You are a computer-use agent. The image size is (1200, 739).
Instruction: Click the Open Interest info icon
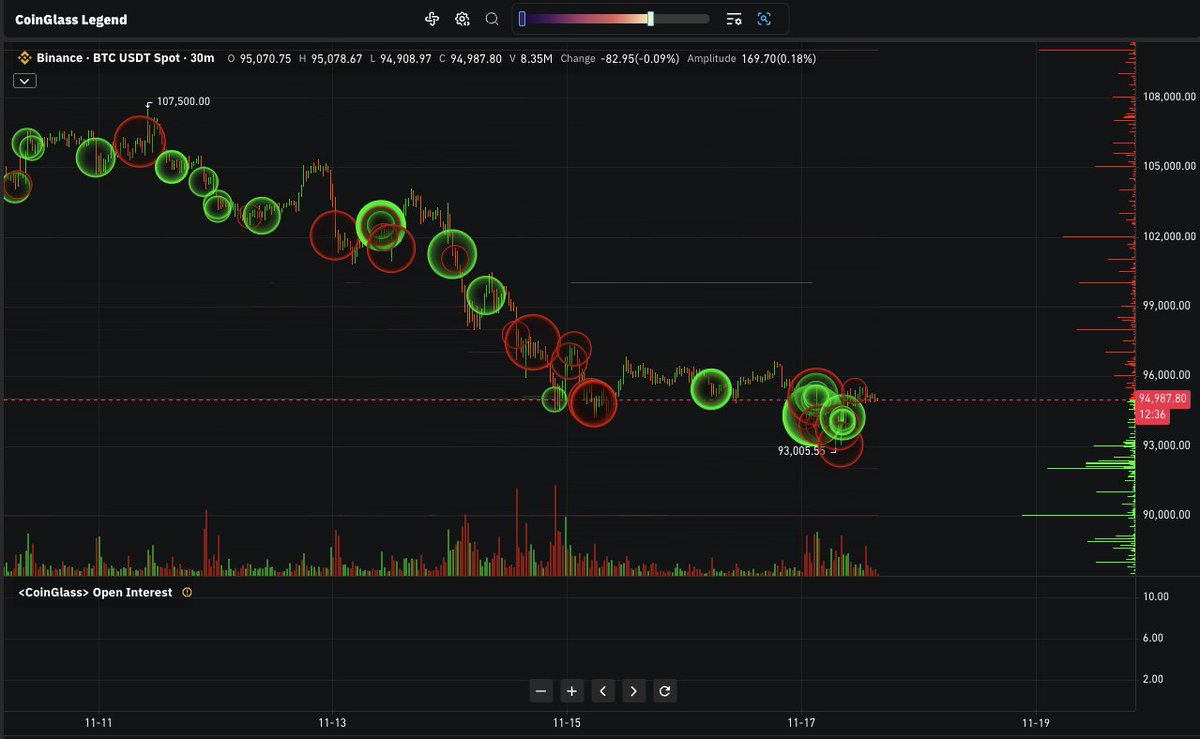point(187,592)
